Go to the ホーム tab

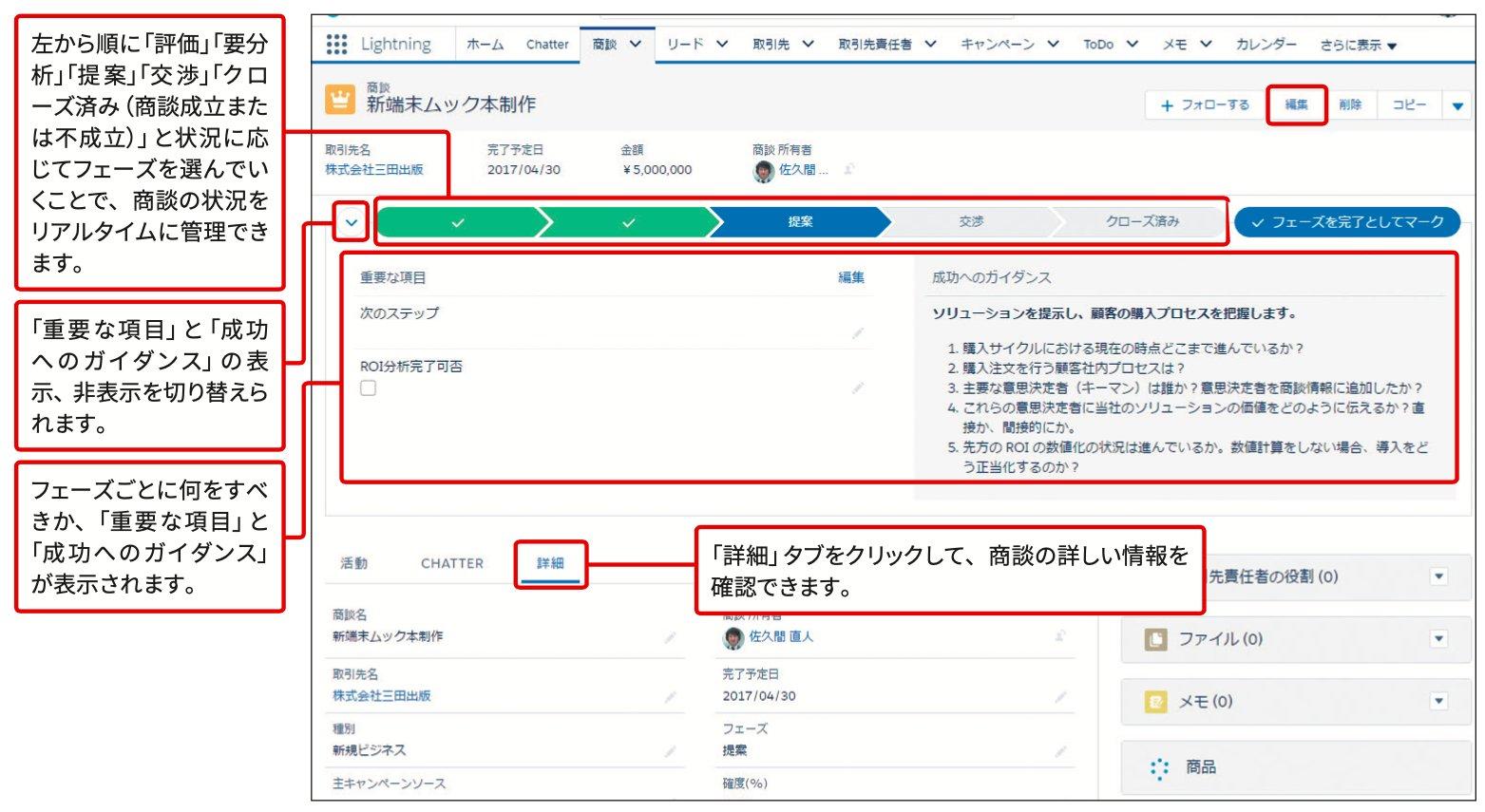coord(485,45)
